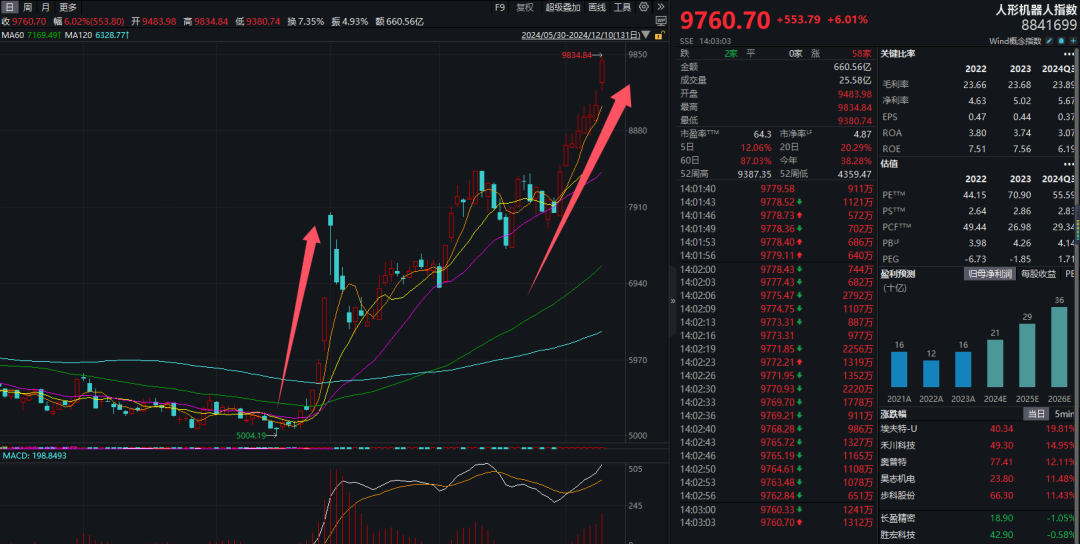Click the 2022A profit forecast bar

pos(931,374)
